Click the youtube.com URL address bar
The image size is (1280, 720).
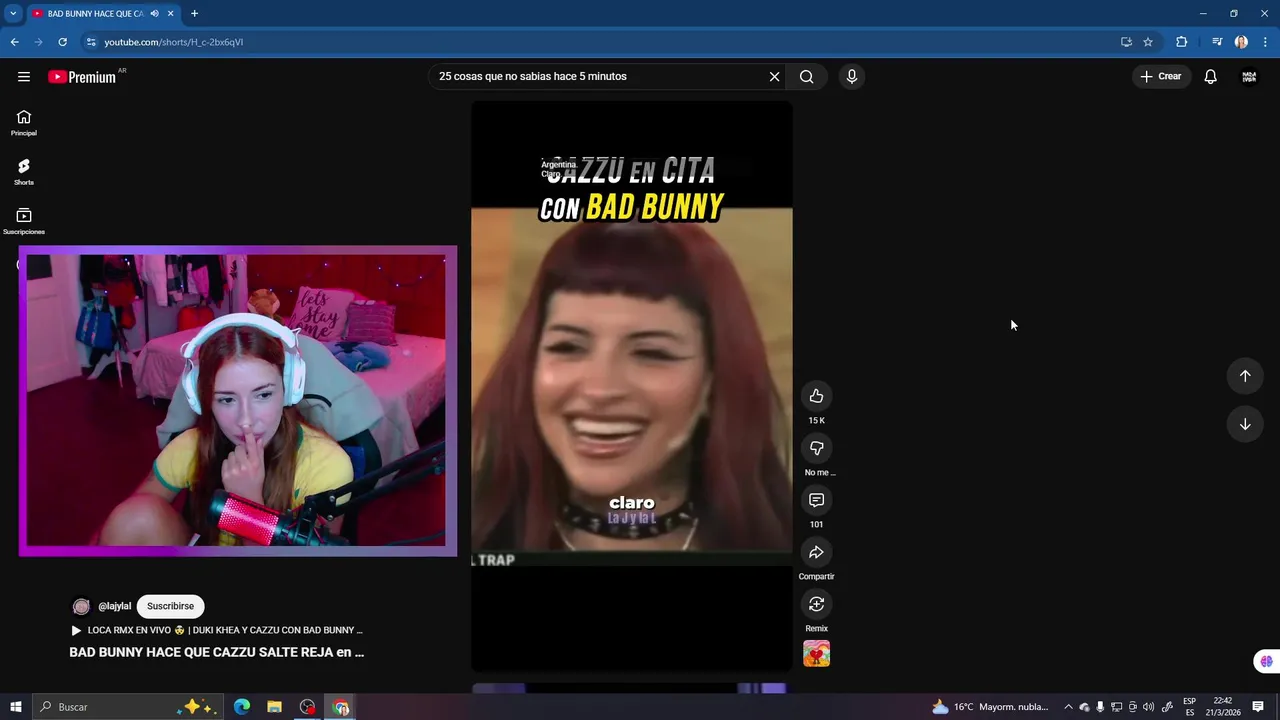point(600,42)
